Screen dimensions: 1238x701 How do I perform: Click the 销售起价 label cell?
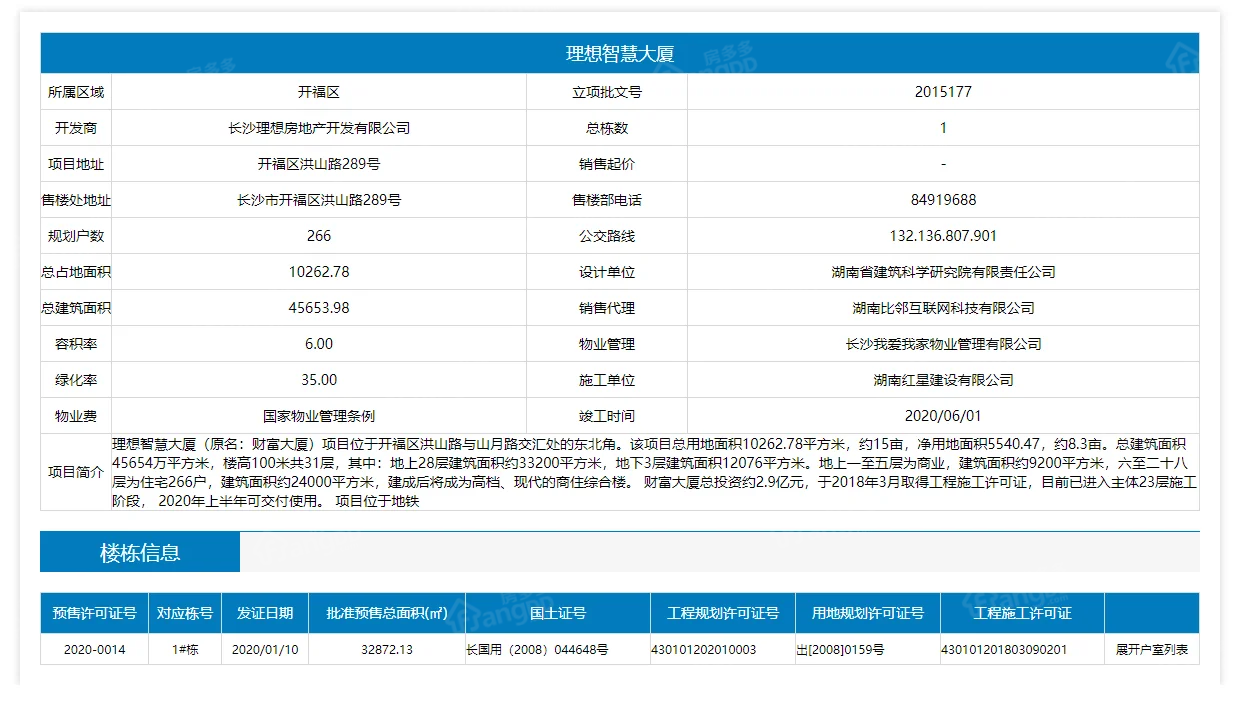coord(607,164)
